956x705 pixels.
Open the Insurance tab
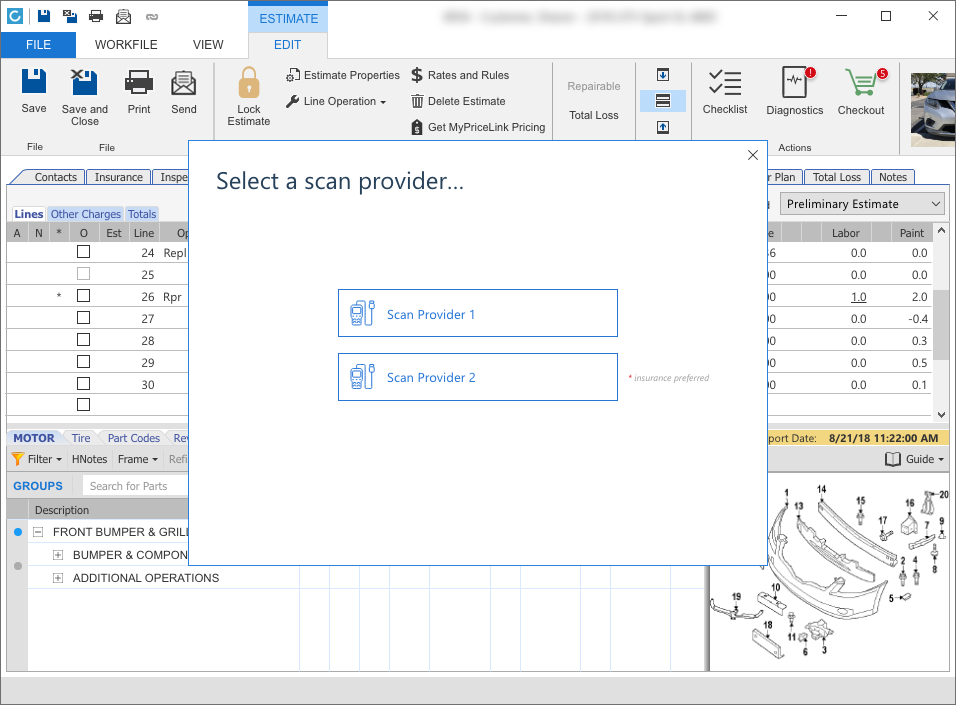click(118, 177)
